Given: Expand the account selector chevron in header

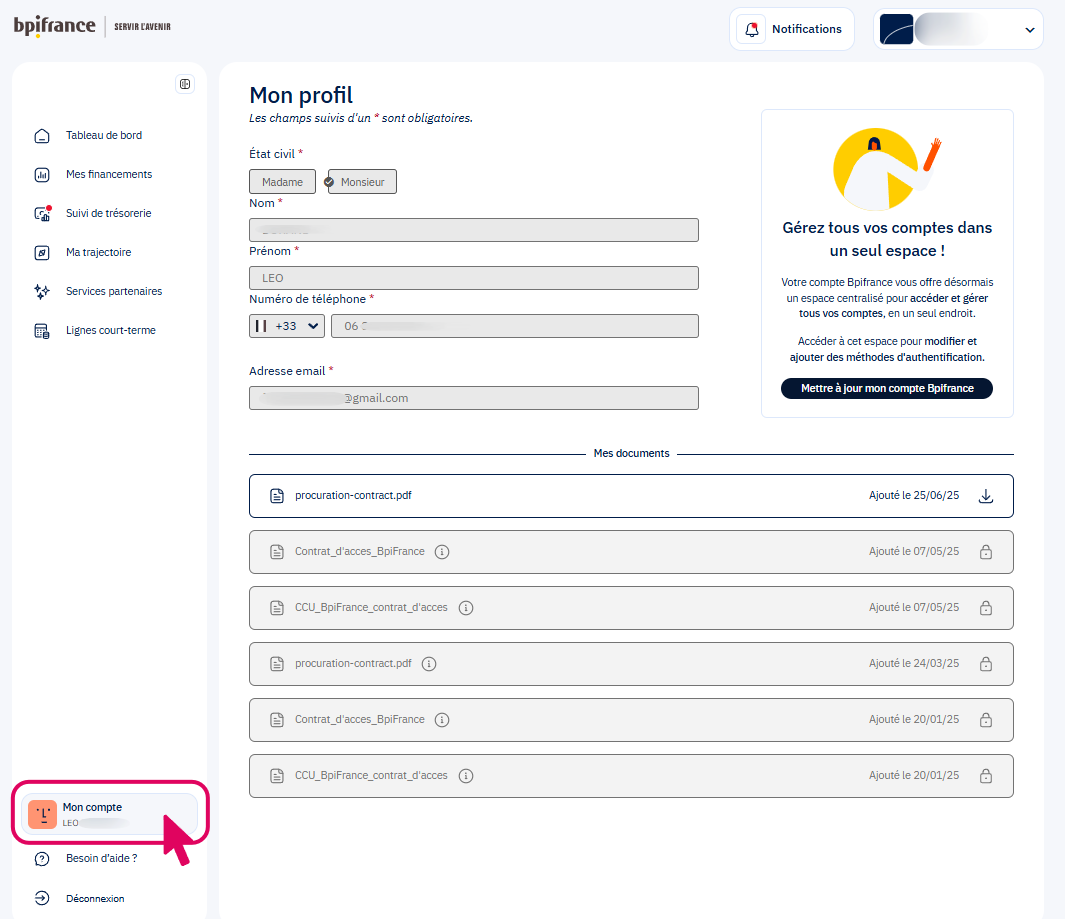Looking at the screenshot, I should click(x=1030, y=30).
